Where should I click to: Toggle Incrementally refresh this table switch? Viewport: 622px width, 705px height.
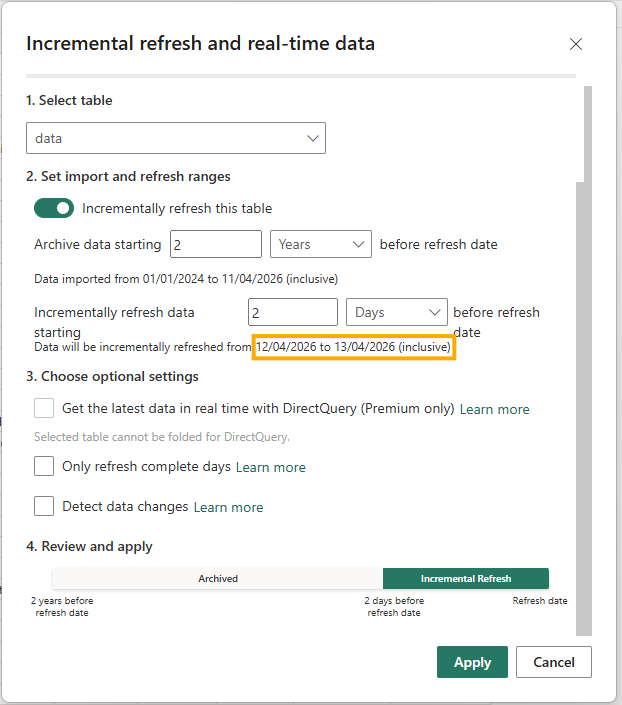(x=54, y=208)
